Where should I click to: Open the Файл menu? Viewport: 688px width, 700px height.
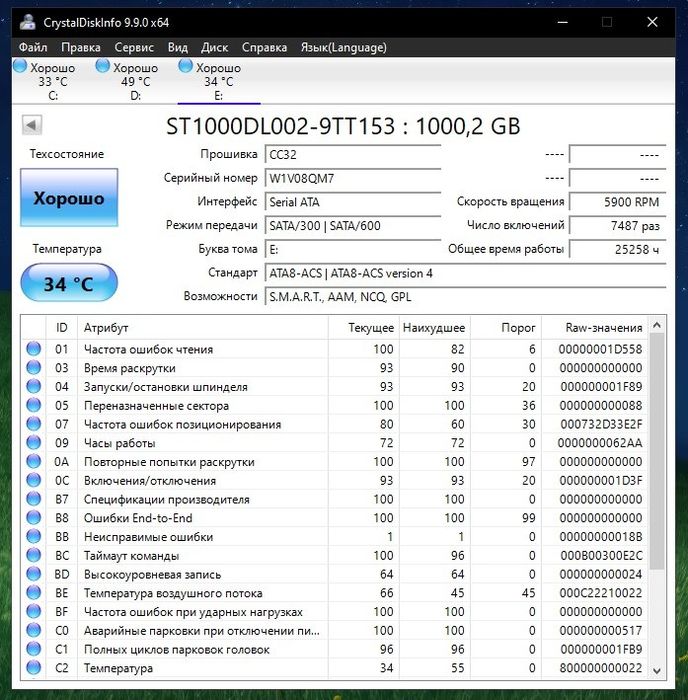33,47
